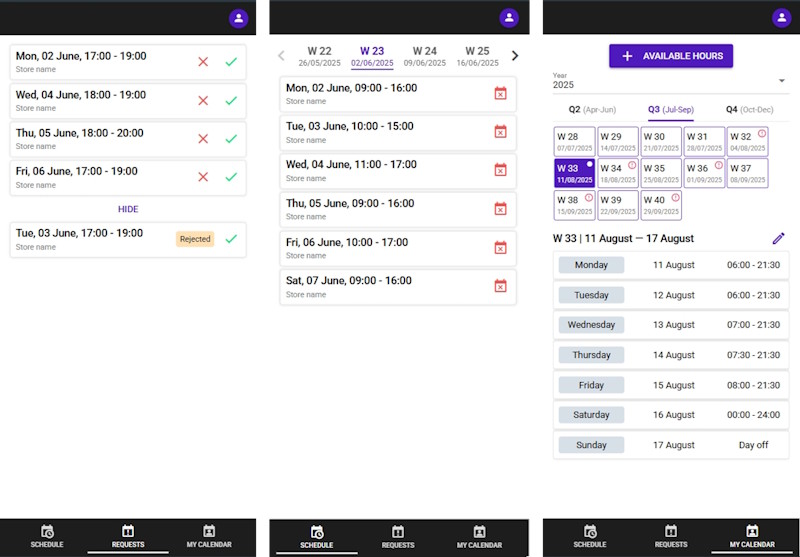Image resolution: width=800 pixels, height=557 pixels.
Task: Cancel the Sat, 07 June 09:00 shift
Action: pyautogui.click(x=501, y=286)
